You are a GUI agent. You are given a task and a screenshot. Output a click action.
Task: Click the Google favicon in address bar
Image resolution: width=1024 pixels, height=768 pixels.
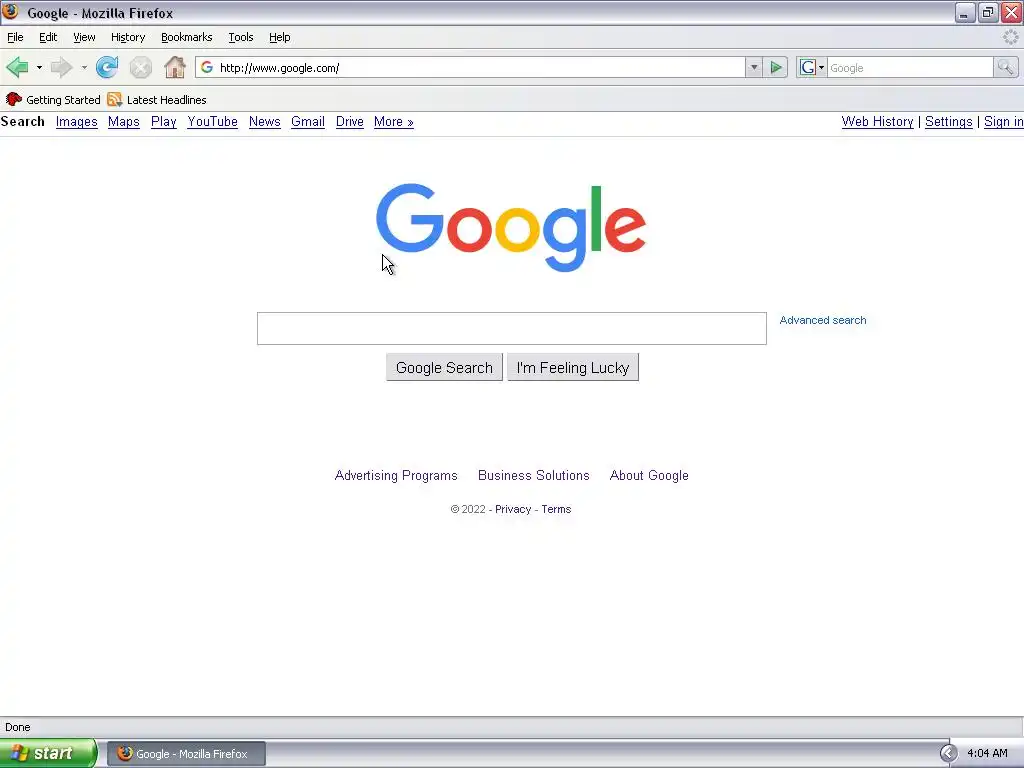[x=207, y=67]
